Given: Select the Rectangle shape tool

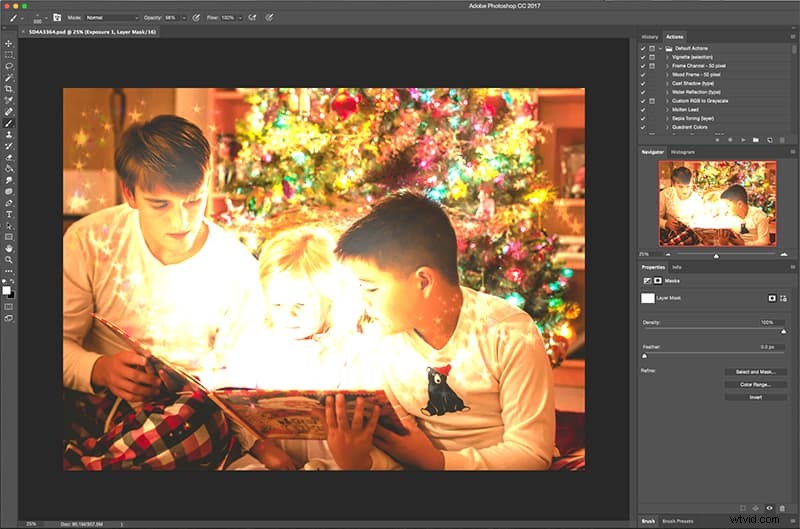Looking at the screenshot, I should coord(9,237).
